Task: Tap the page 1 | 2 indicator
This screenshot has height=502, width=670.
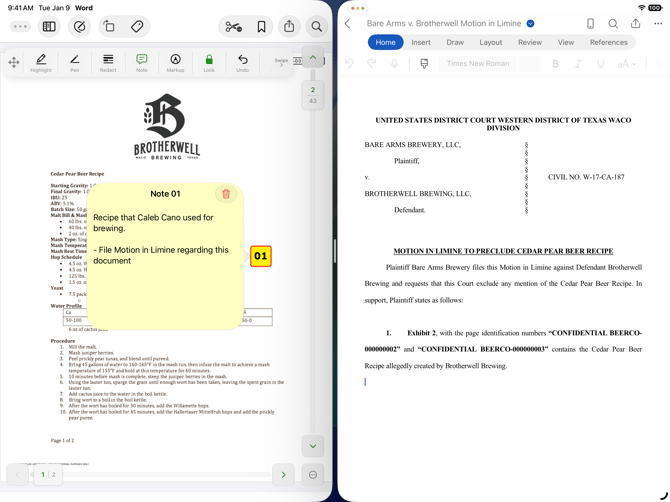Action: click(48, 475)
